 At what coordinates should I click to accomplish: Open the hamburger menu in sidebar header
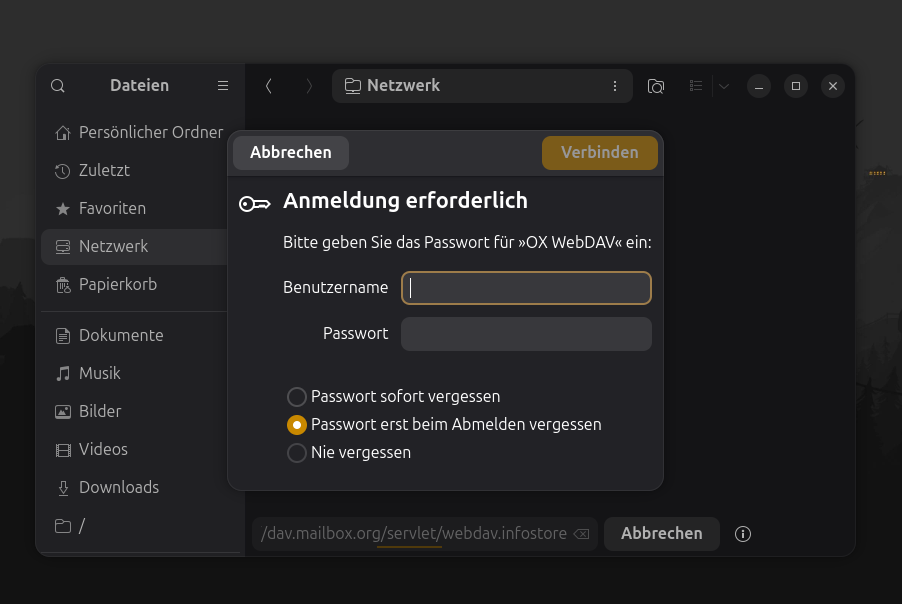point(223,86)
